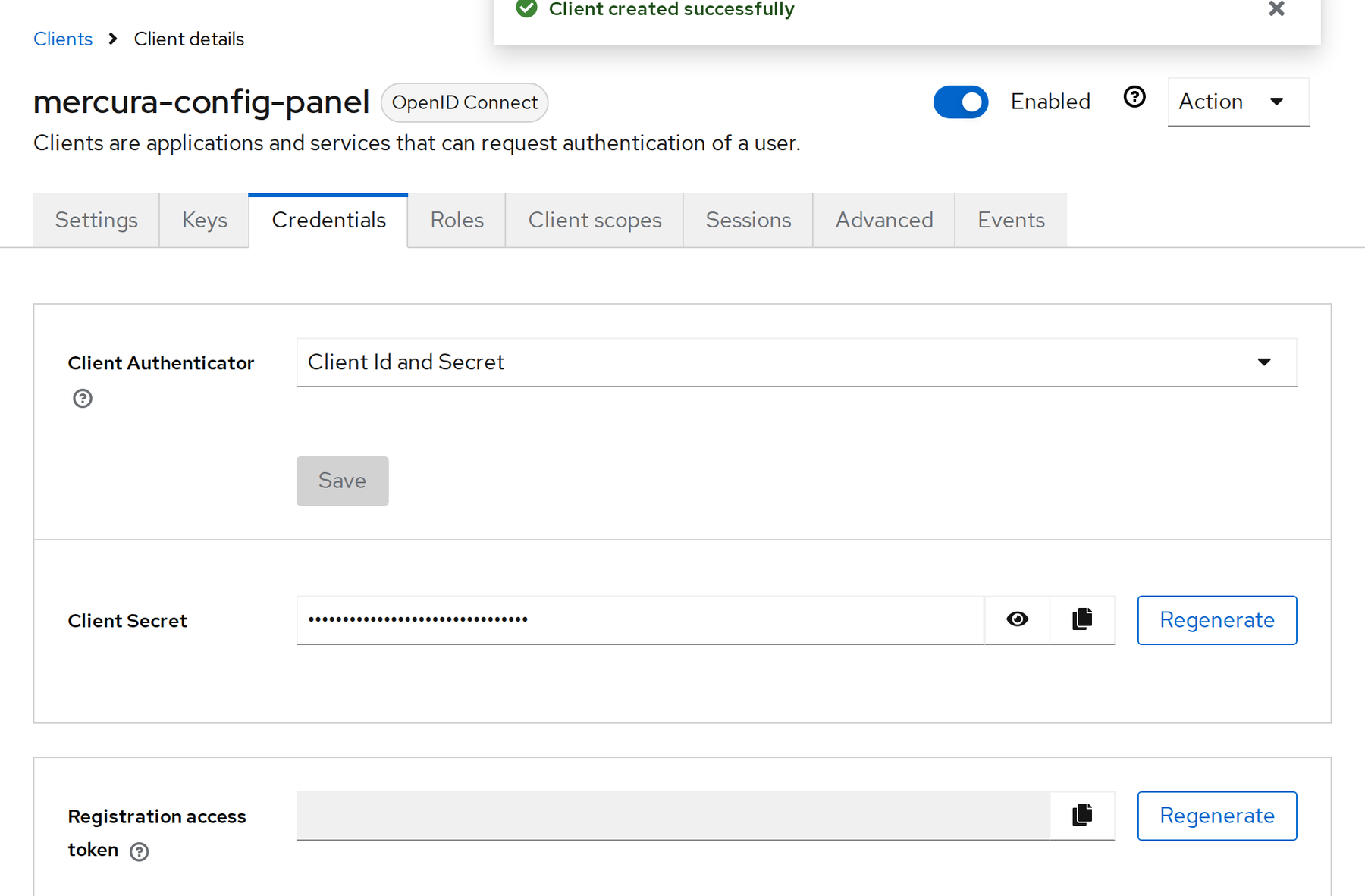
Task: Regenerate the registration access token
Action: [1217, 816]
